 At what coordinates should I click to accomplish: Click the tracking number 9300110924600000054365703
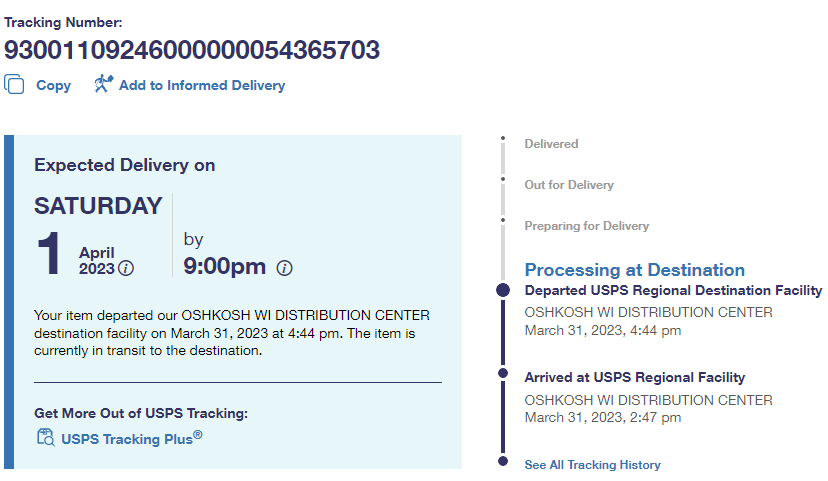click(x=192, y=51)
